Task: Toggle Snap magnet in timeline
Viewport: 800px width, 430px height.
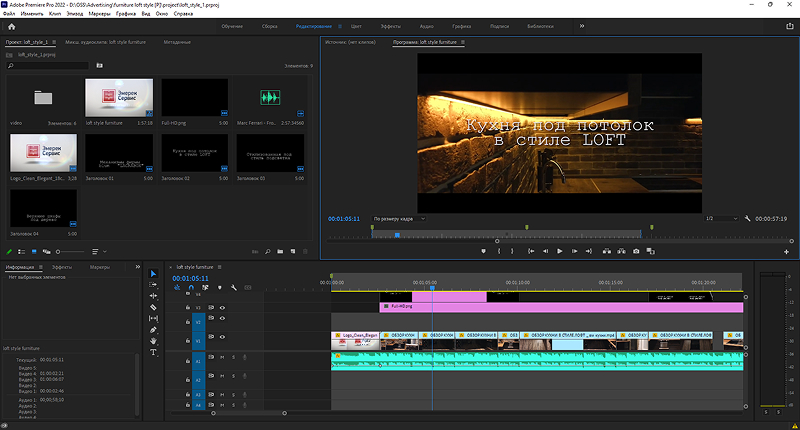Action: point(191,288)
